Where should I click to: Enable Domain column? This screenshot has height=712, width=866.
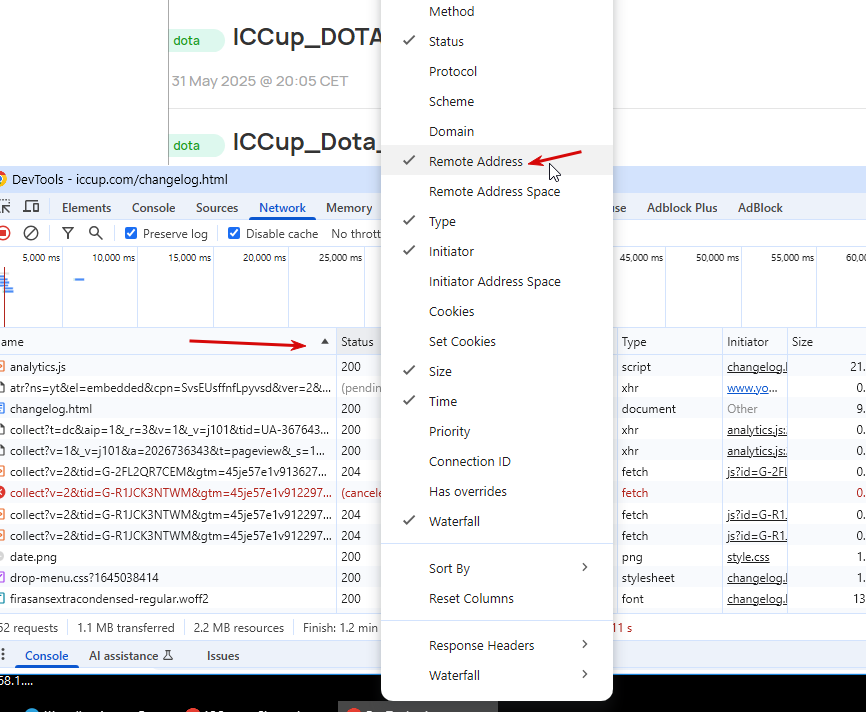tap(497, 131)
